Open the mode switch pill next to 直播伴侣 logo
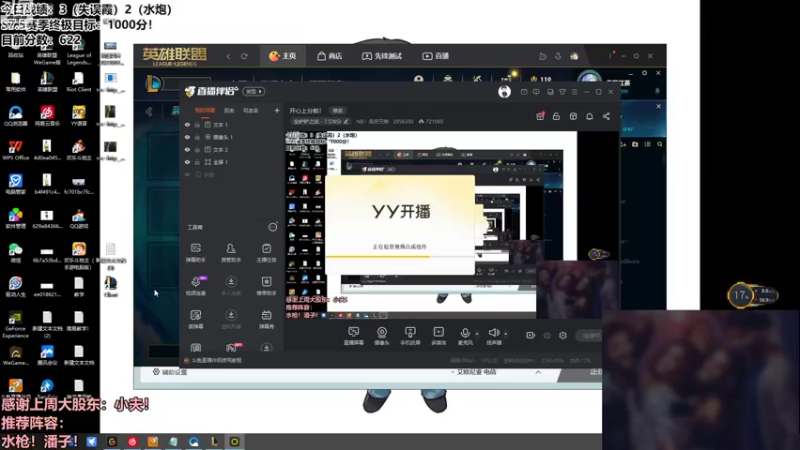 point(254,91)
